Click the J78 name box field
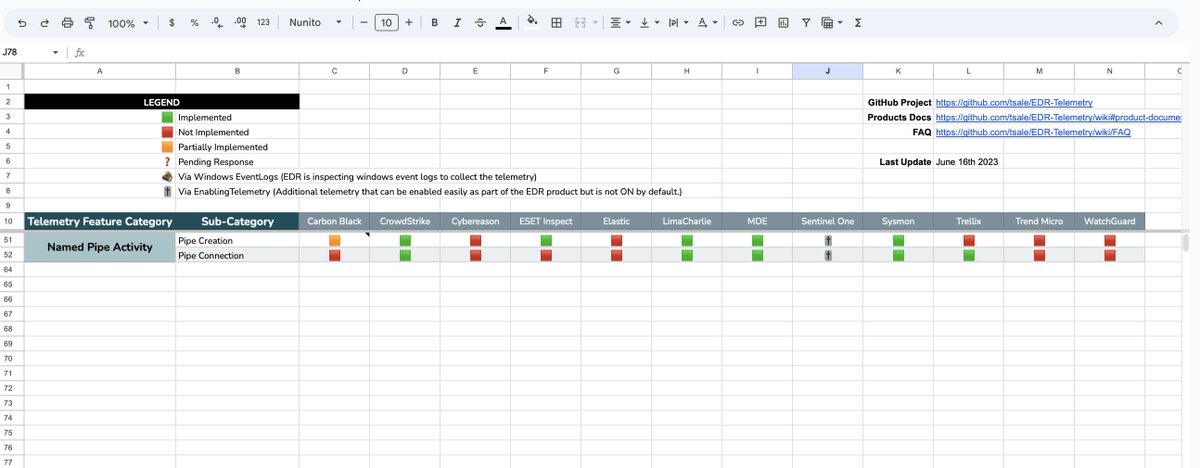The width and height of the screenshot is (1200, 468). (x=25, y=52)
